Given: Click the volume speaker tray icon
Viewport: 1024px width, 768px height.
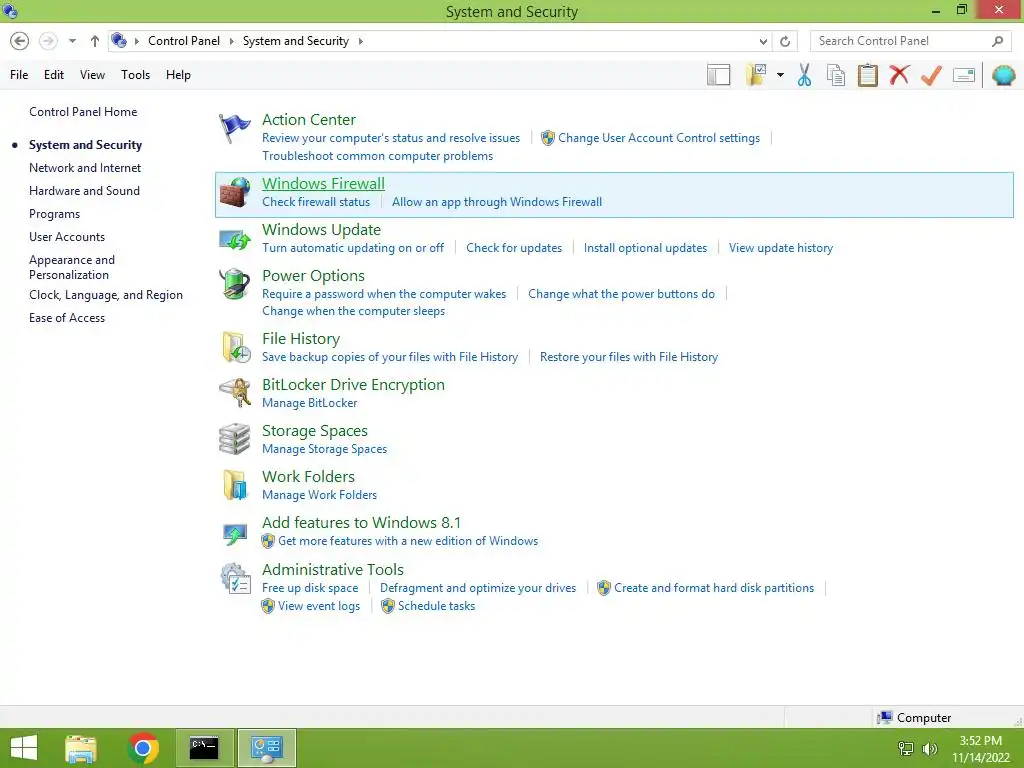Looking at the screenshot, I should point(930,748).
